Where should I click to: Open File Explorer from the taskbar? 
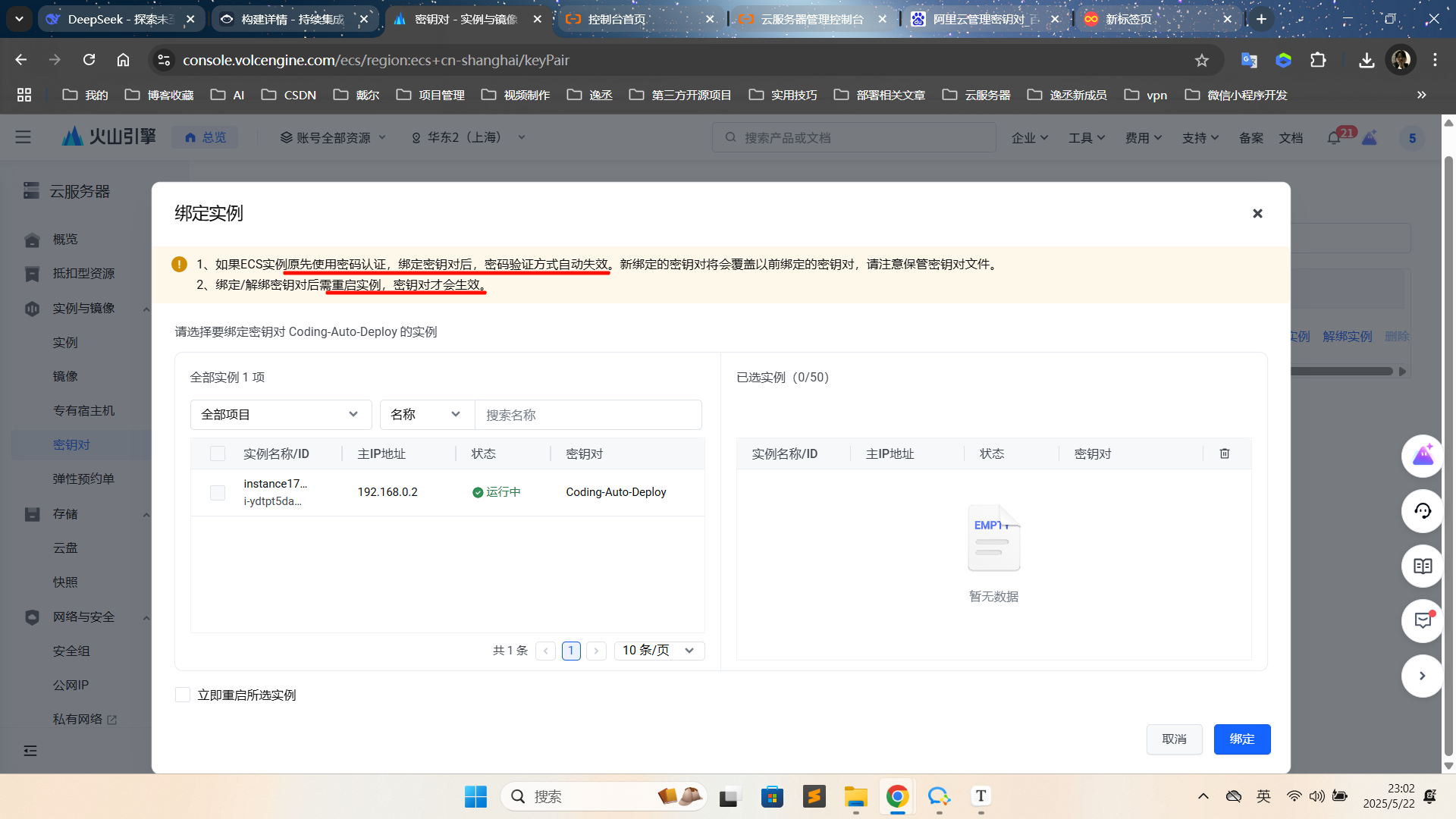(855, 796)
